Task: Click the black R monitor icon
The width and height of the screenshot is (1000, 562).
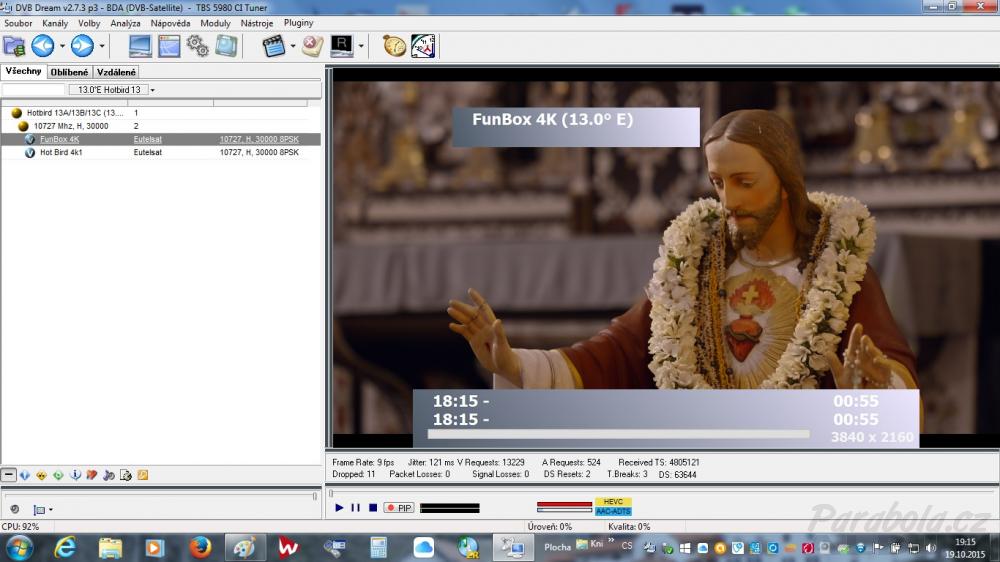Action: click(342, 46)
